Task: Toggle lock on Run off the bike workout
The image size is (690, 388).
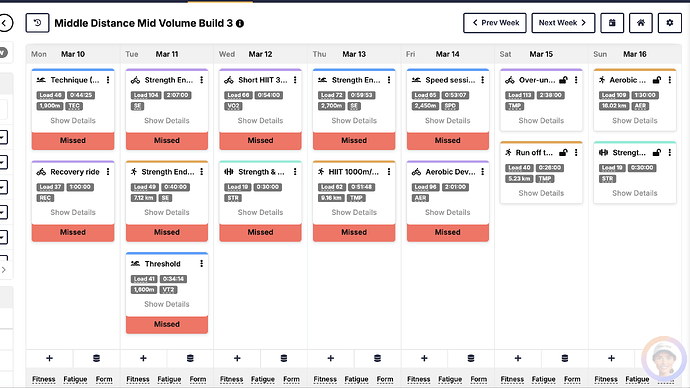Action: click(563, 153)
